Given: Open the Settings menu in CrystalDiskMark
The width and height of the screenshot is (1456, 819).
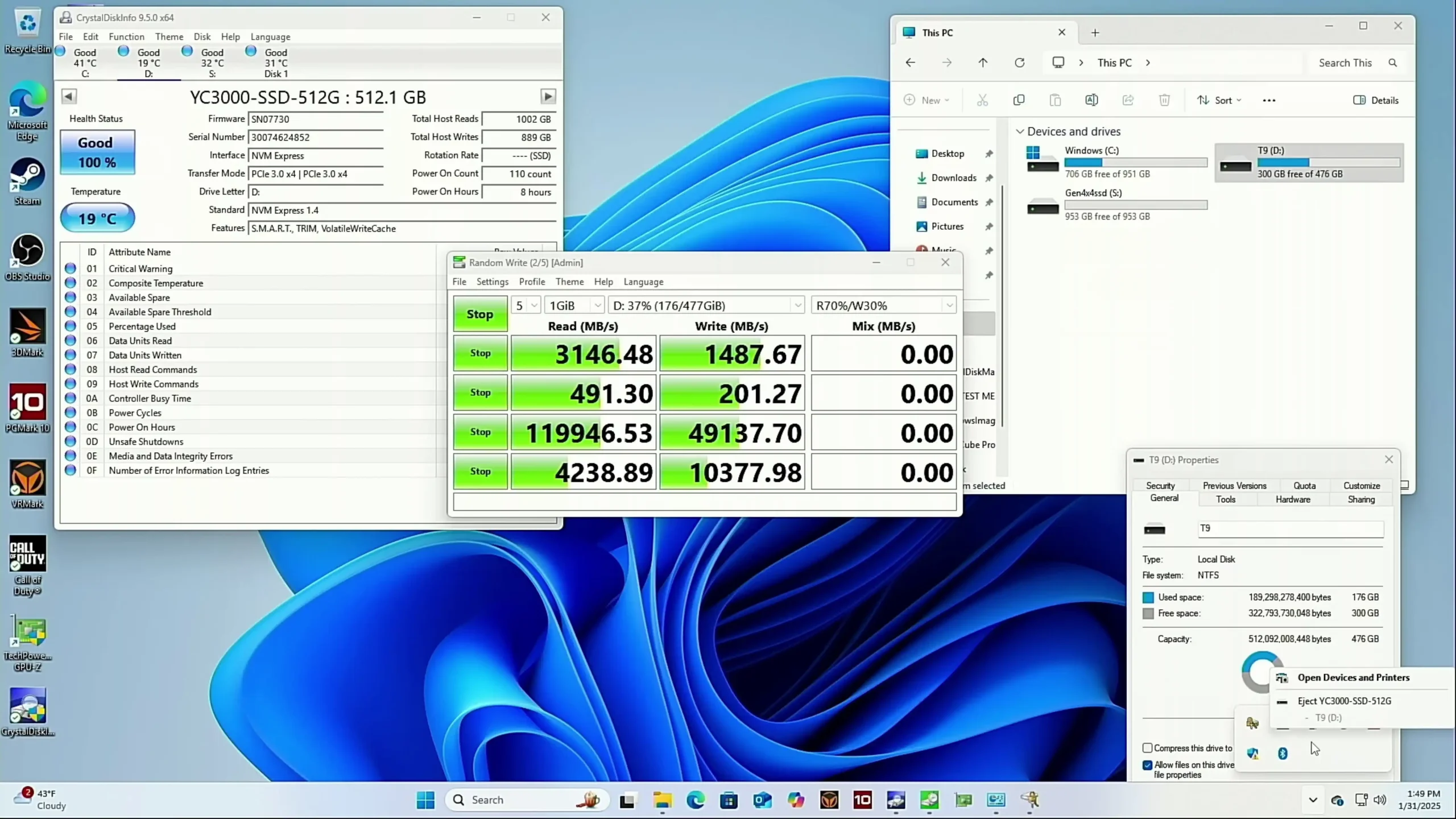Looking at the screenshot, I should tap(493, 282).
